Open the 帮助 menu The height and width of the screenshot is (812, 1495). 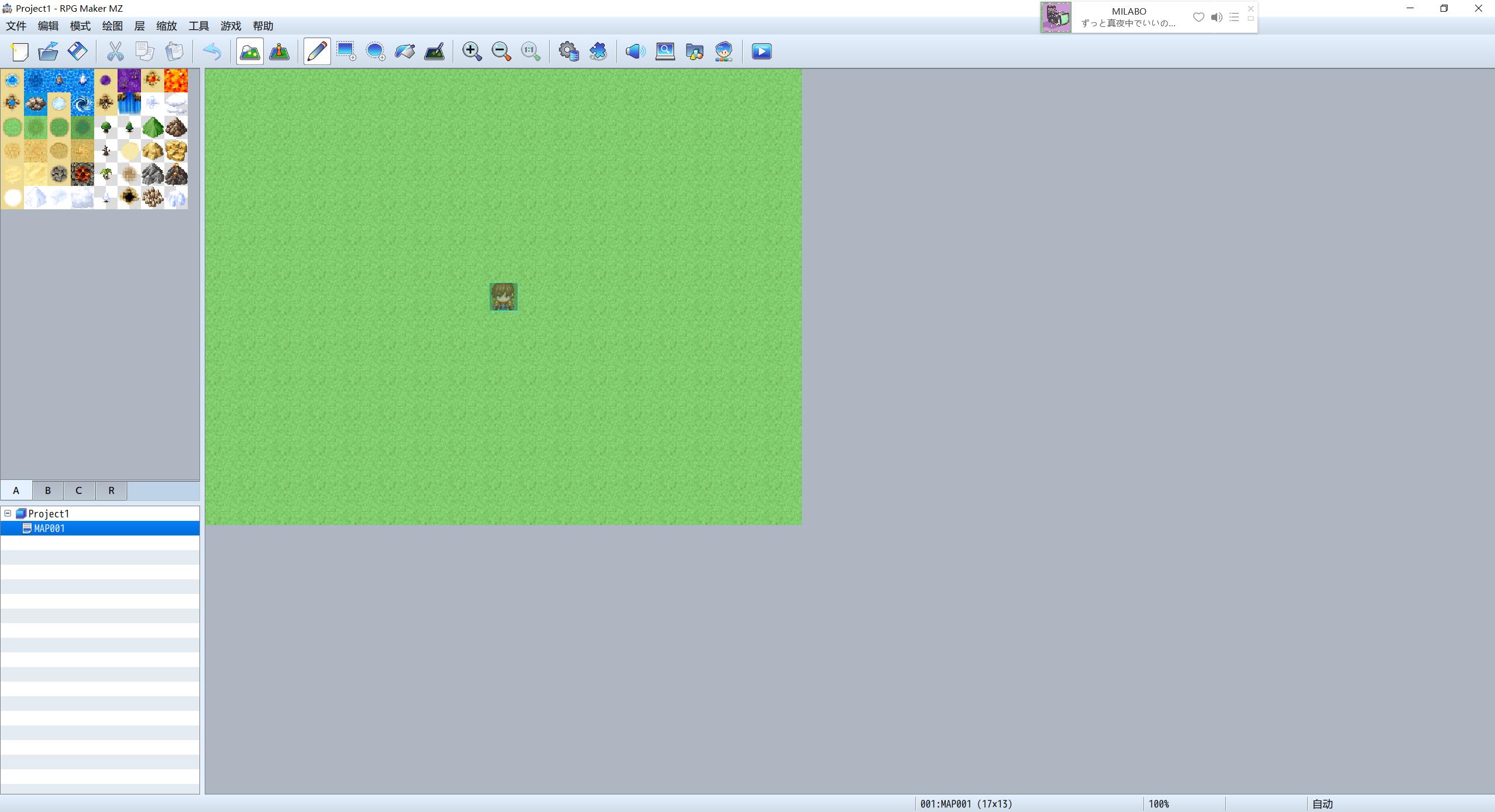pos(263,26)
